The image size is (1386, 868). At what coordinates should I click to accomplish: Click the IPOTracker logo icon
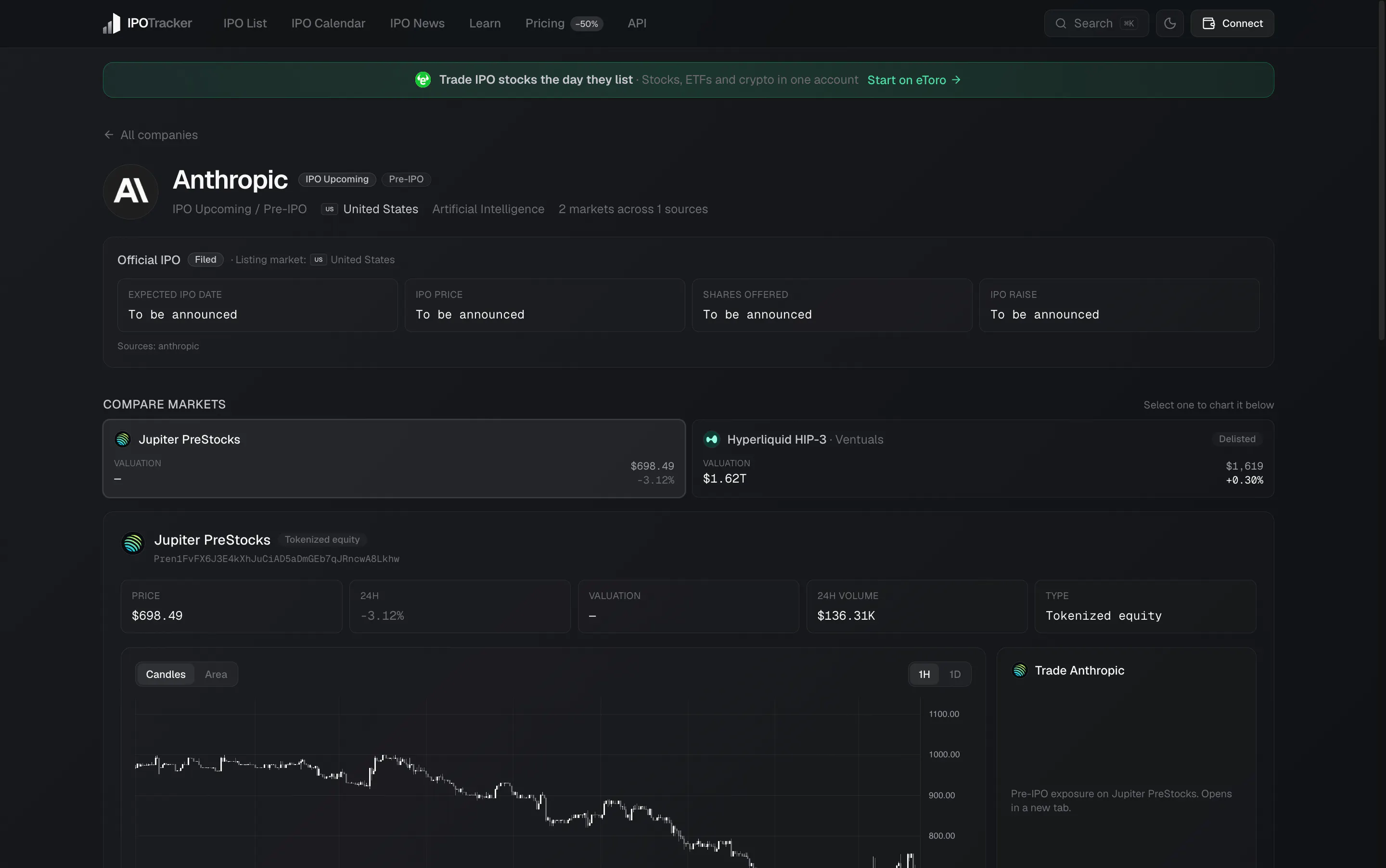pos(111,24)
